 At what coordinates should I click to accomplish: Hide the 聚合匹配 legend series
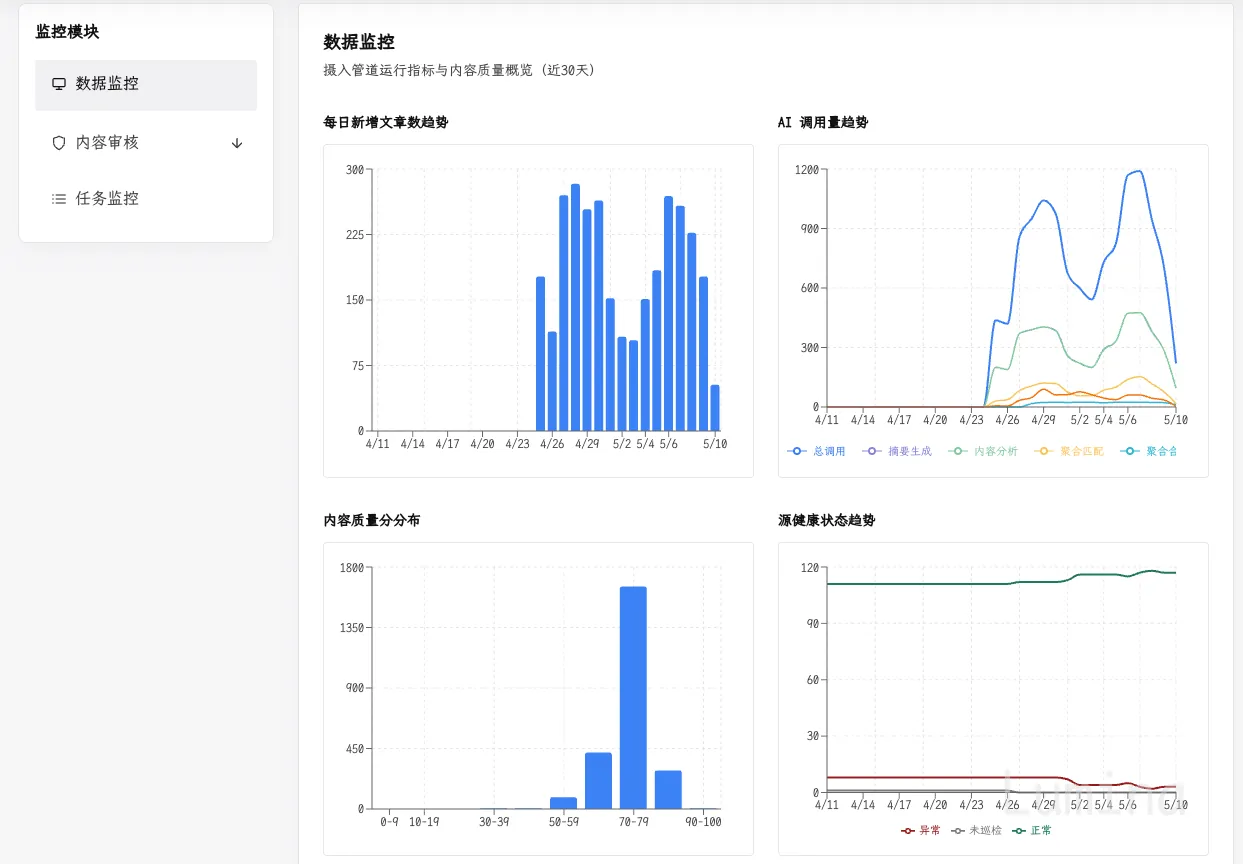1069,452
